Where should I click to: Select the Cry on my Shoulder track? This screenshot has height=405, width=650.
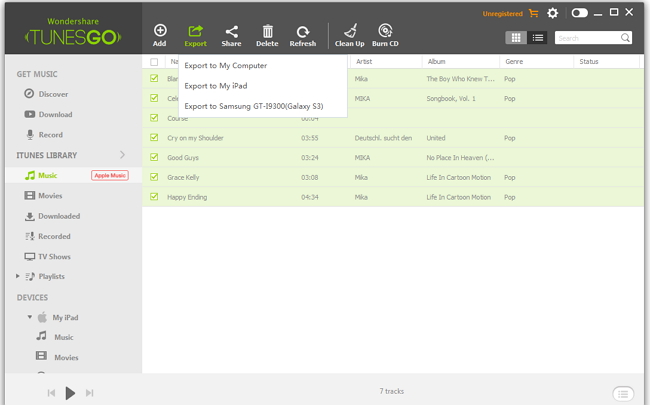pyautogui.click(x=195, y=138)
